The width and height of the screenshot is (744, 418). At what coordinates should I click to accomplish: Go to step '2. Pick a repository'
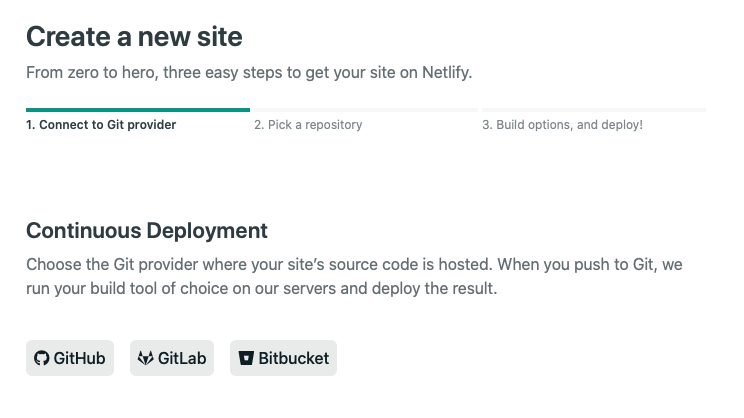pos(308,125)
